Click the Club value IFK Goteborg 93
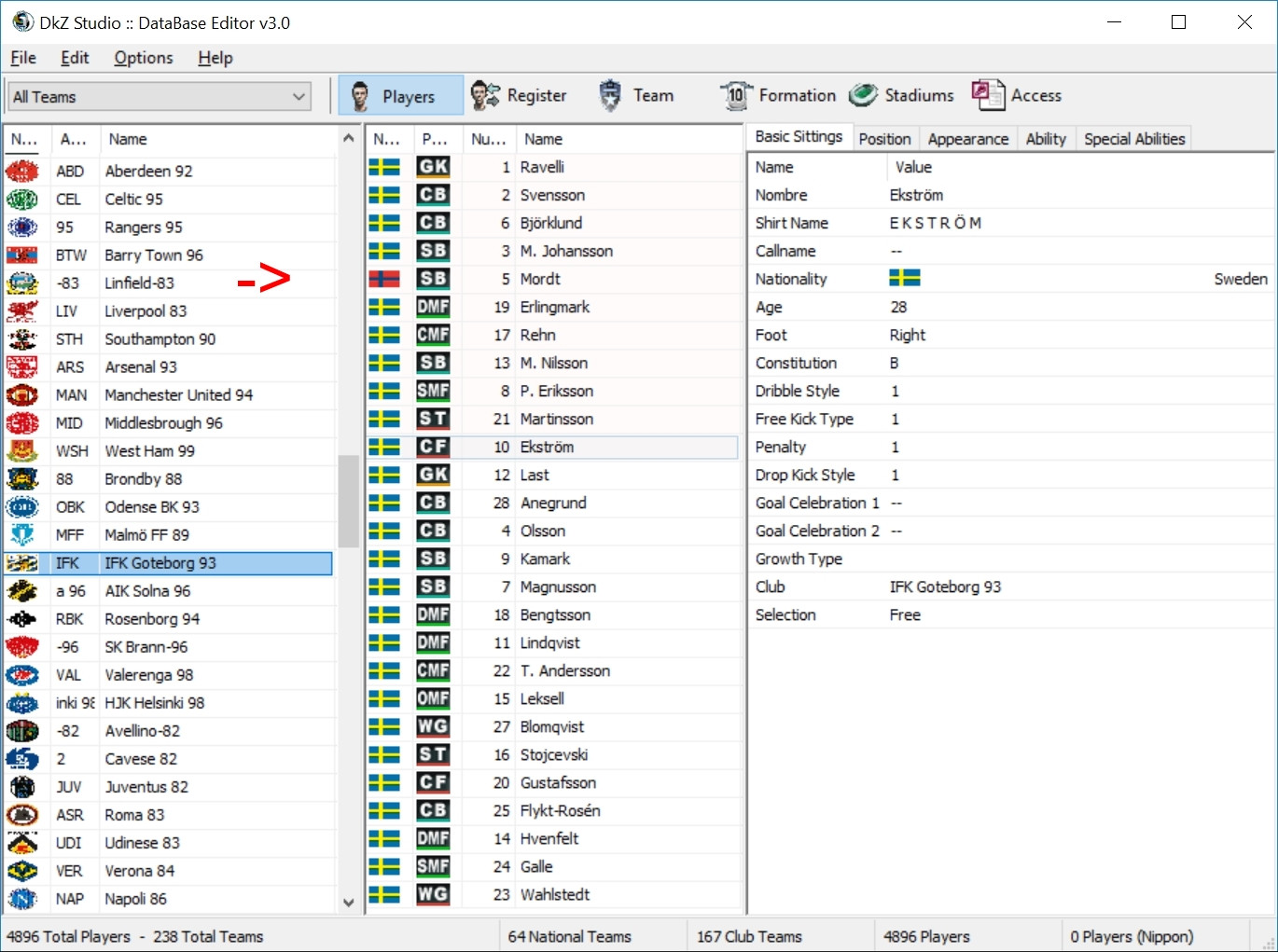Image resolution: width=1278 pixels, height=952 pixels. tap(945, 586)
